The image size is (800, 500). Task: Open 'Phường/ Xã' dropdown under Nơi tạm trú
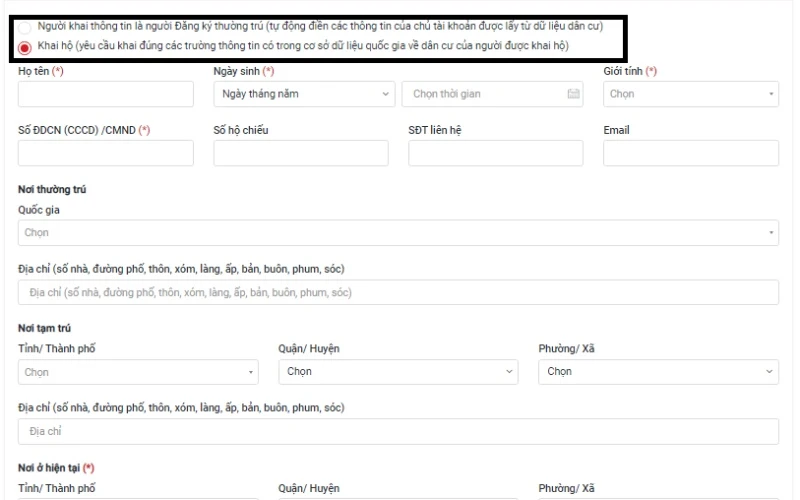click(x=658, y=372)
